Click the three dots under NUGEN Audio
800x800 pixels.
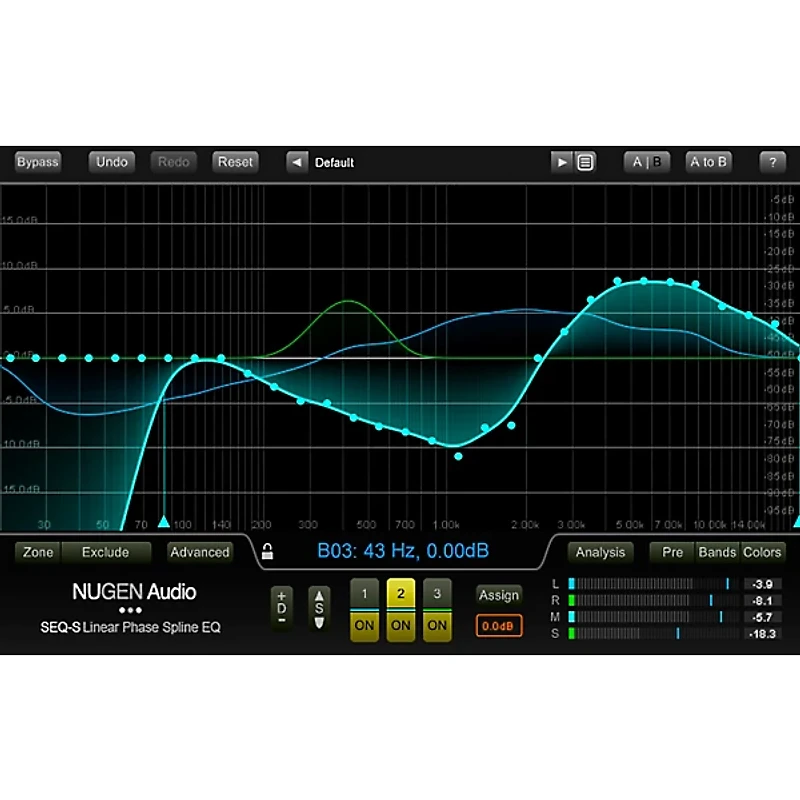pyautogui.click(x=131, y=610)
